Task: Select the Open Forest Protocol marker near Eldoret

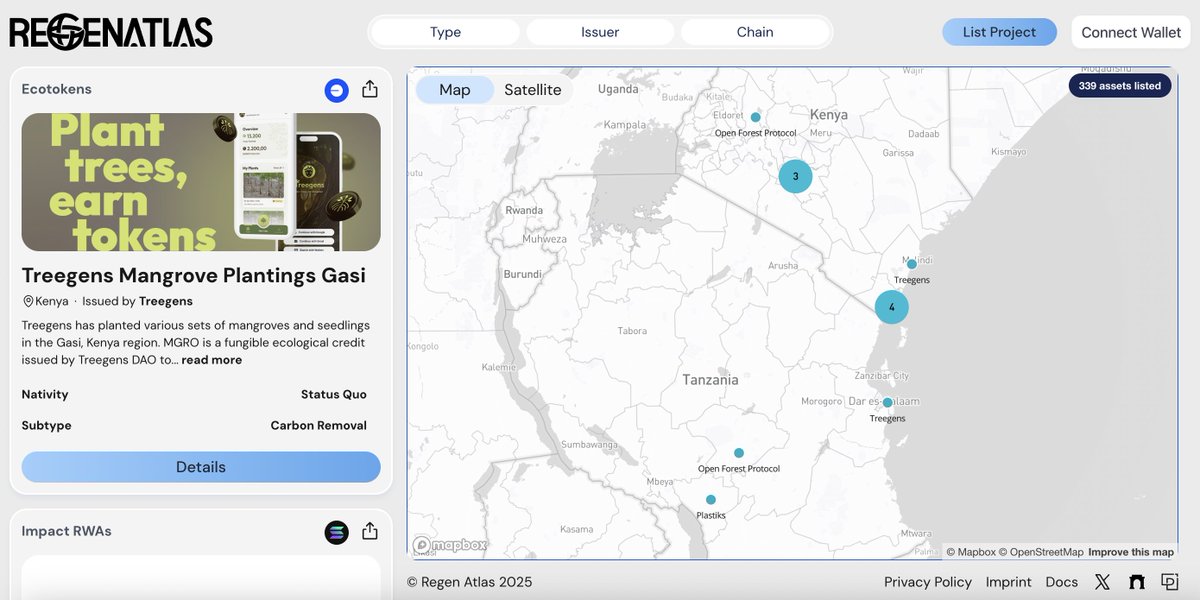Action: click(x=756, y=117)
